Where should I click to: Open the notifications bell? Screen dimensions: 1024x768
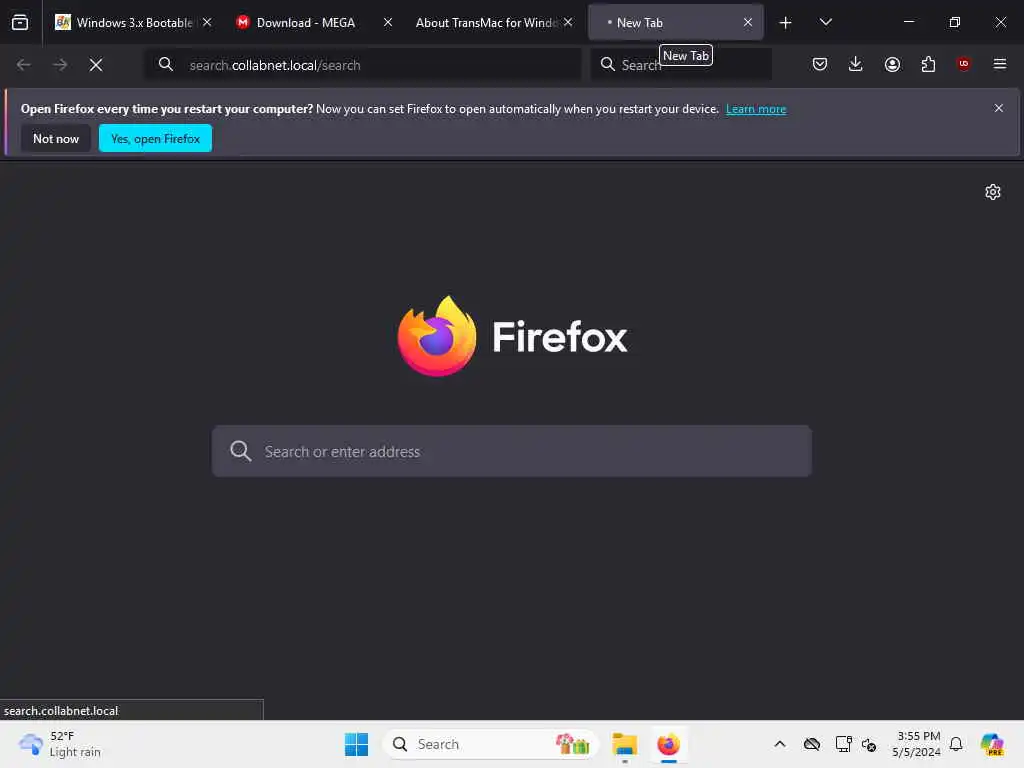tap(956, 744)
